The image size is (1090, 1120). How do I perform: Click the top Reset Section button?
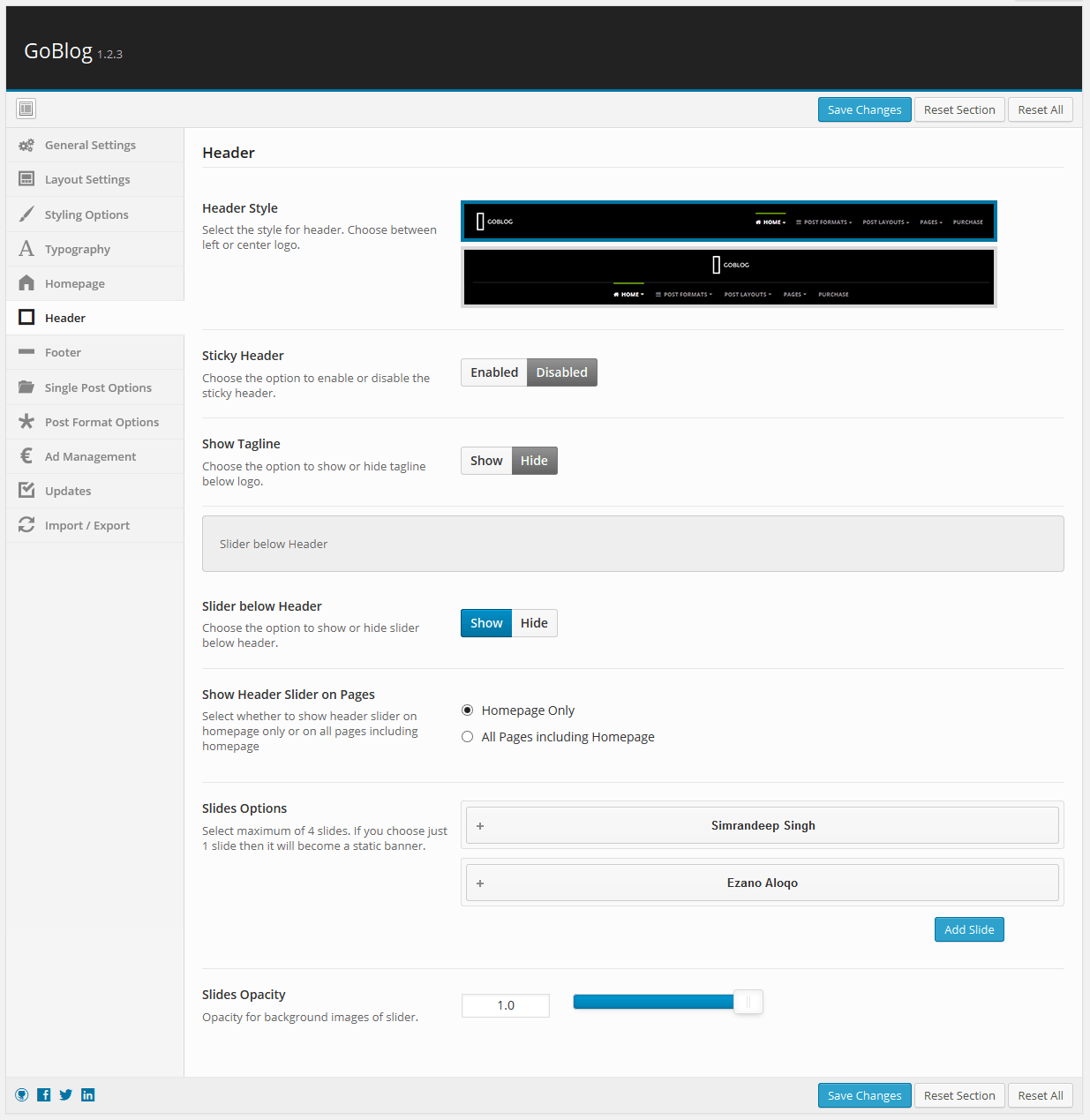(959, 109)
